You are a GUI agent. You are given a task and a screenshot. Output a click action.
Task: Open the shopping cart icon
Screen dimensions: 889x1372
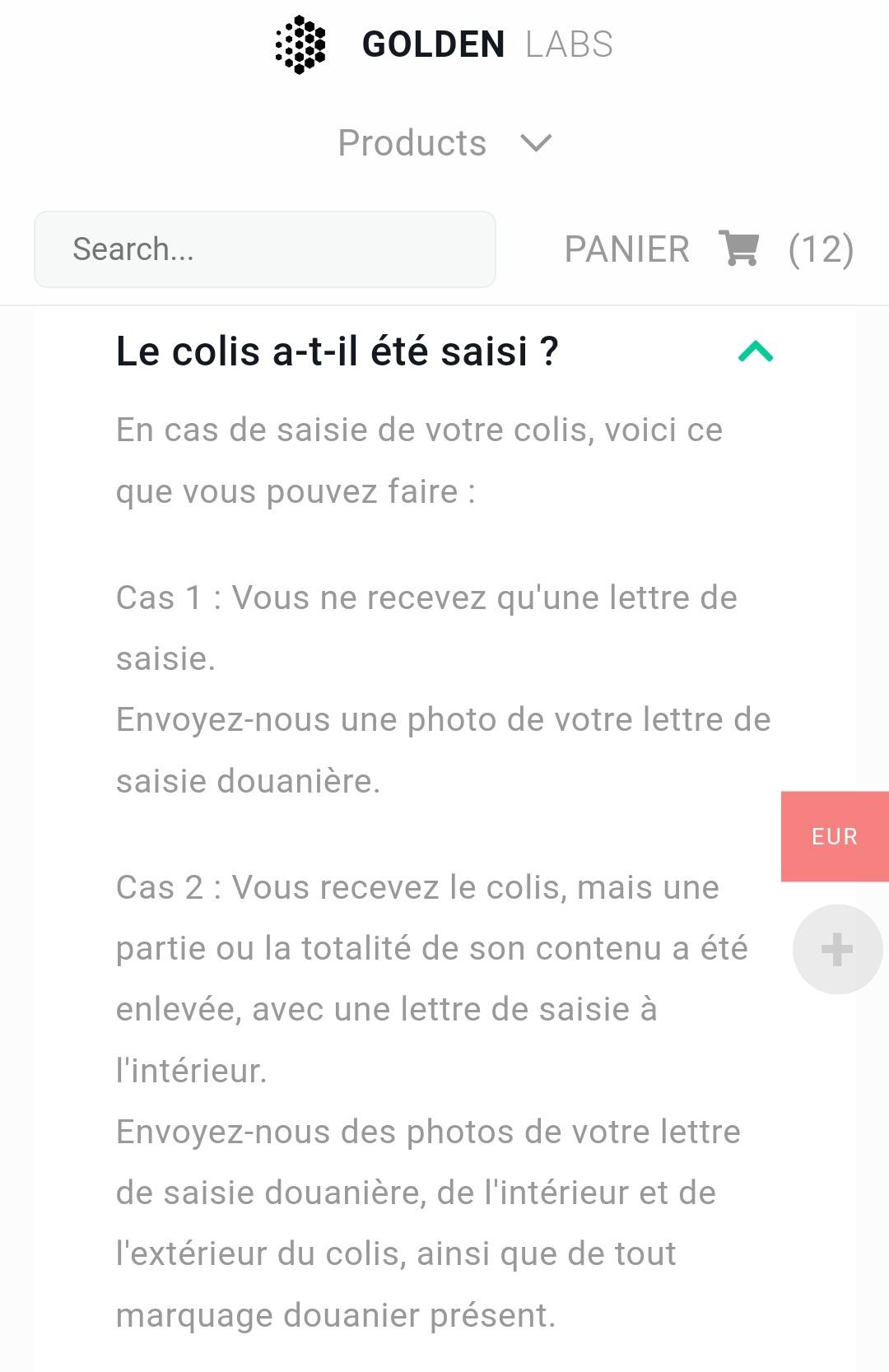pyautogui.click(x=738, y=249)
